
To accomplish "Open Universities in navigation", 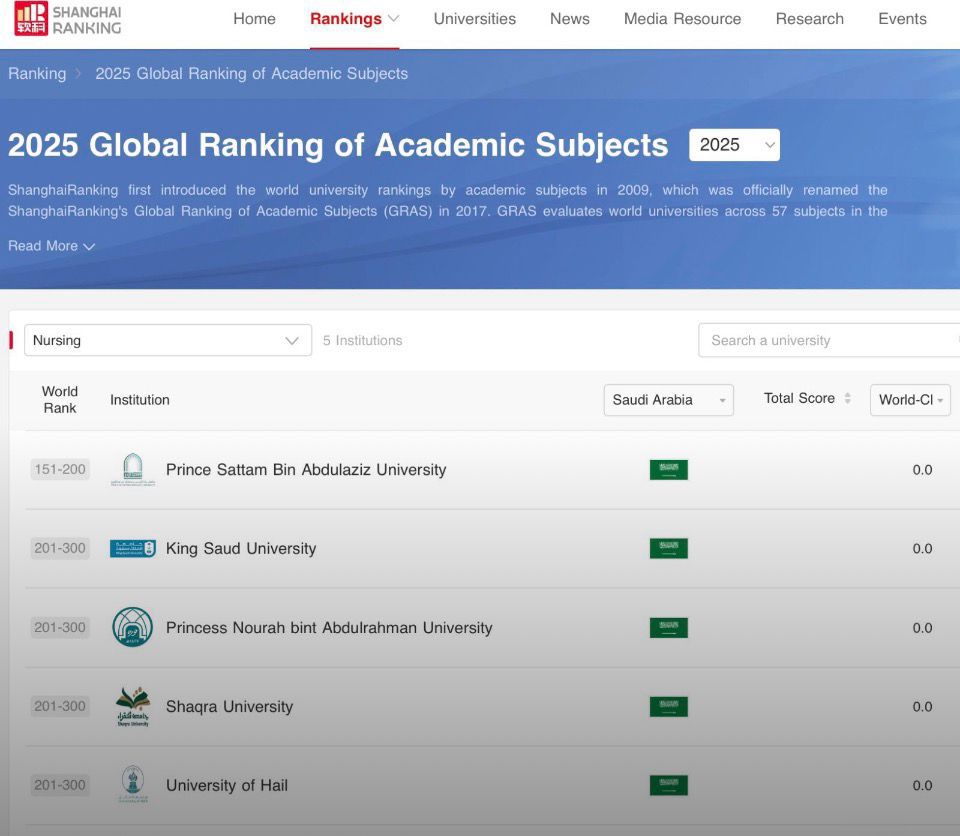I will [474, 19].
